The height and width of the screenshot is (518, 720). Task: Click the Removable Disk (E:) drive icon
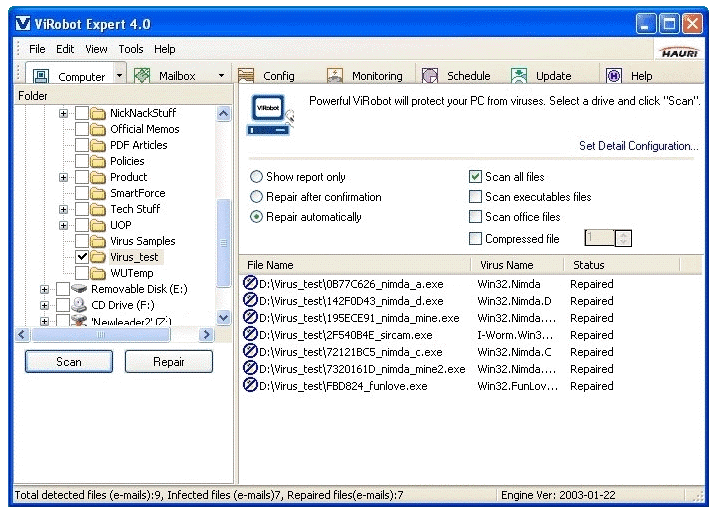[80, 289]
